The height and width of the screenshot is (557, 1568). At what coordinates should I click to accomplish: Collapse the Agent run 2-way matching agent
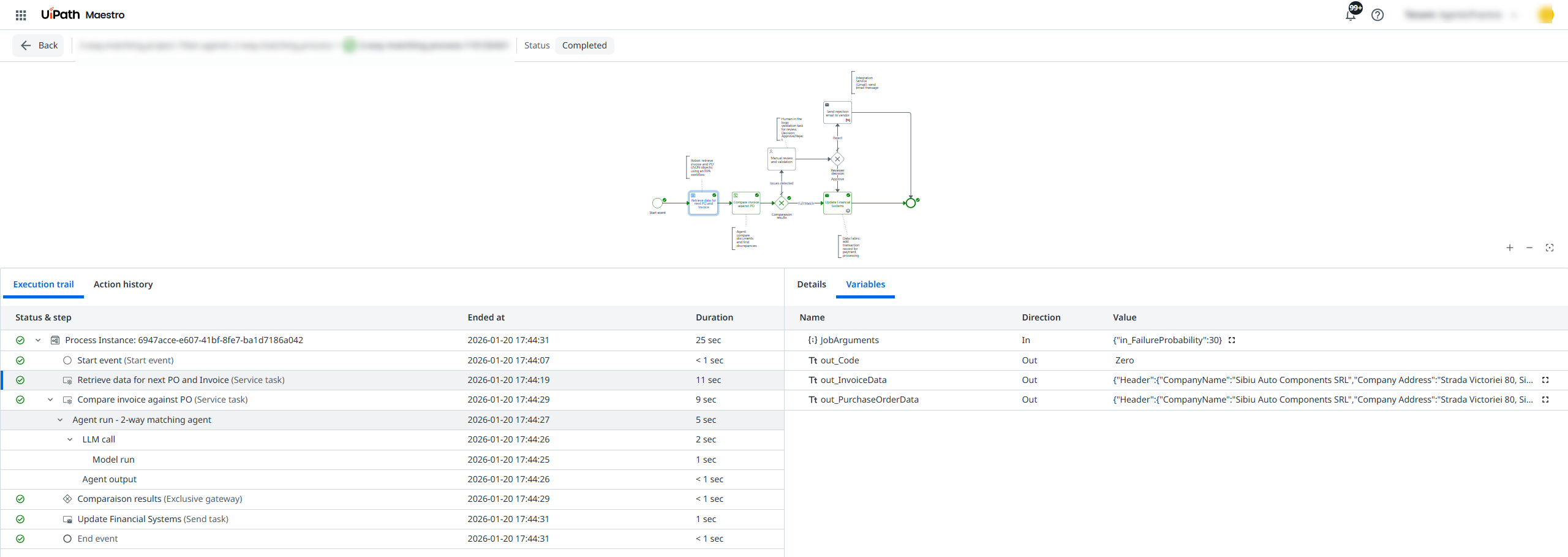coord(60,420)
